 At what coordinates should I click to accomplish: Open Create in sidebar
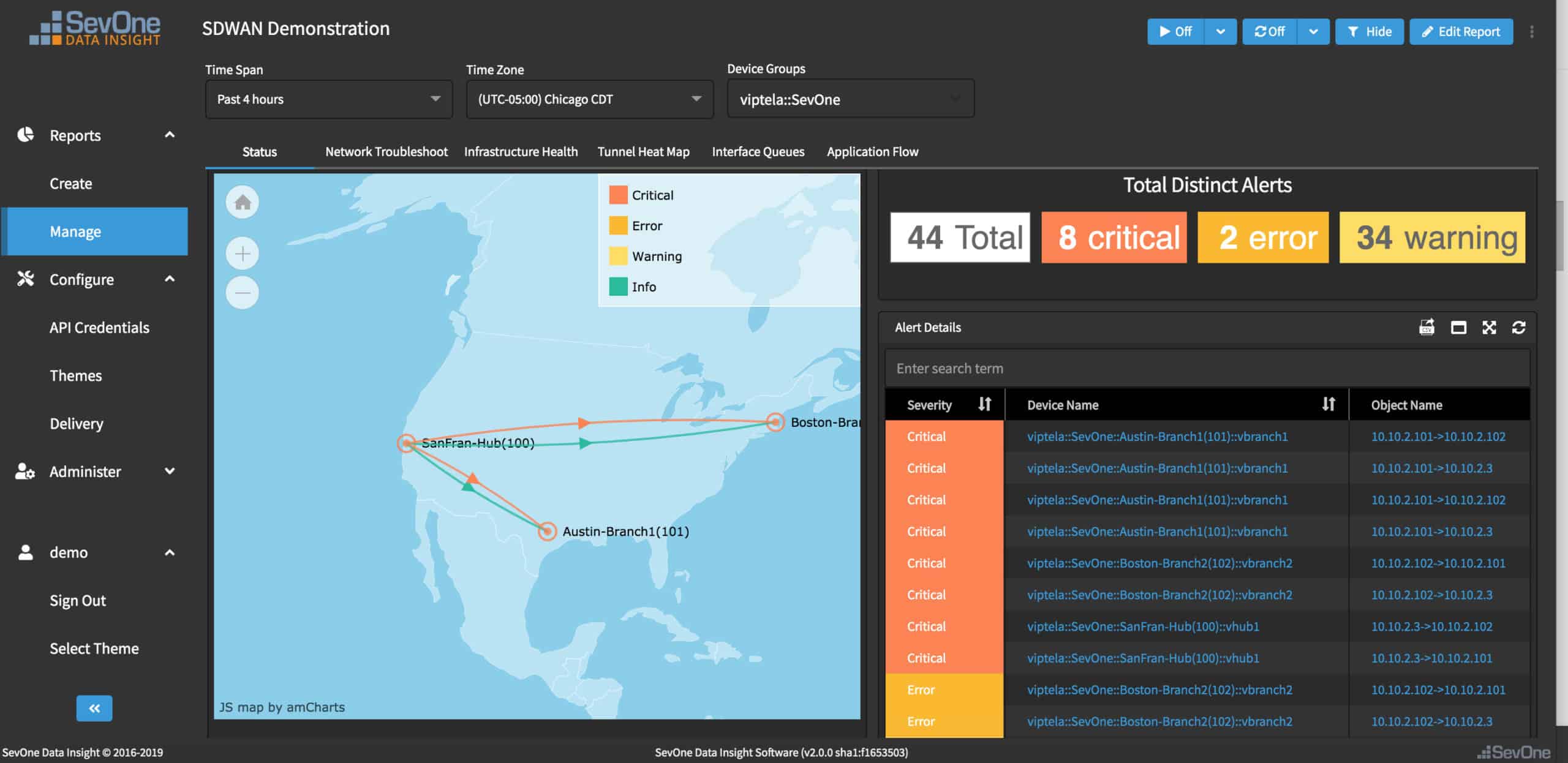[x=71, y=184]
